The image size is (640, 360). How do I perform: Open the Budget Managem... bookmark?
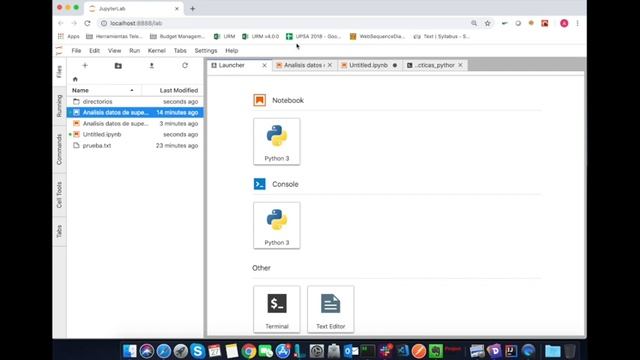[x=177, y=36]
